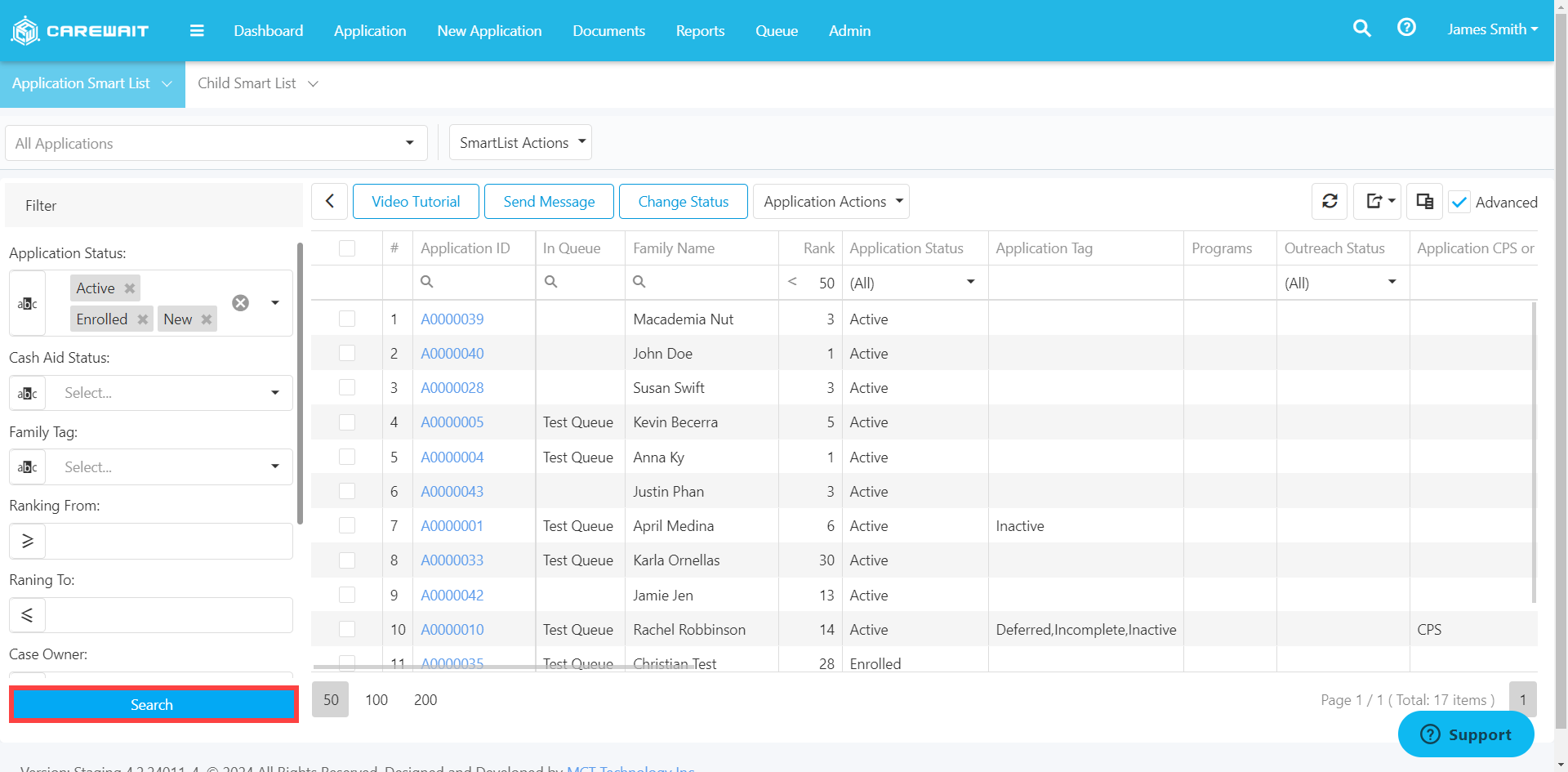Image resolution: width=1568 pixels, height=772 pixels.
Task: Open Outreach Status column (All) filter
Action: tap(1341, 283)
